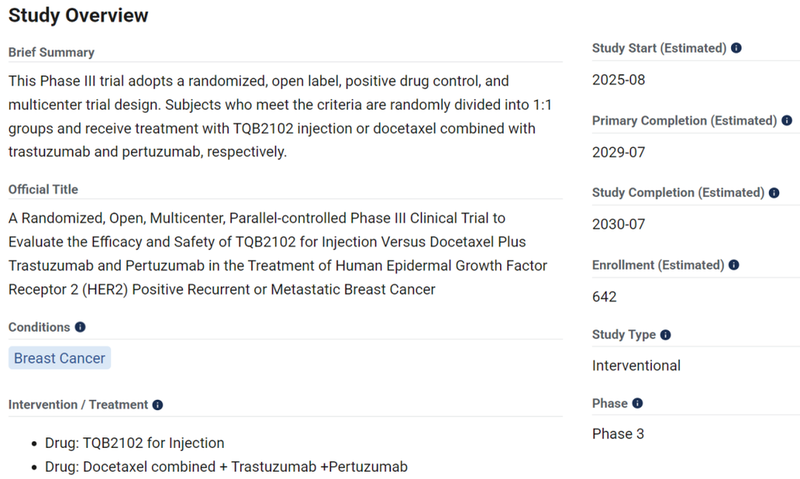Select the Breast Cancer condition tag

[59, 358]
